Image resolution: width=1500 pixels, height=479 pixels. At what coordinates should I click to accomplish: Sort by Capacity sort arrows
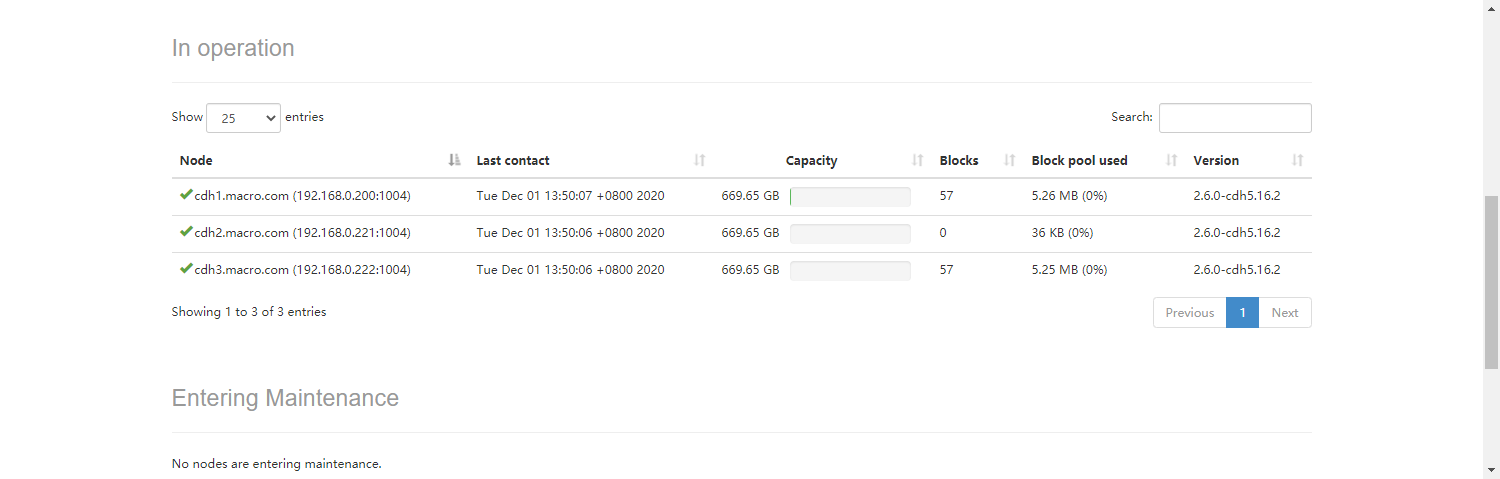point(918,160)
